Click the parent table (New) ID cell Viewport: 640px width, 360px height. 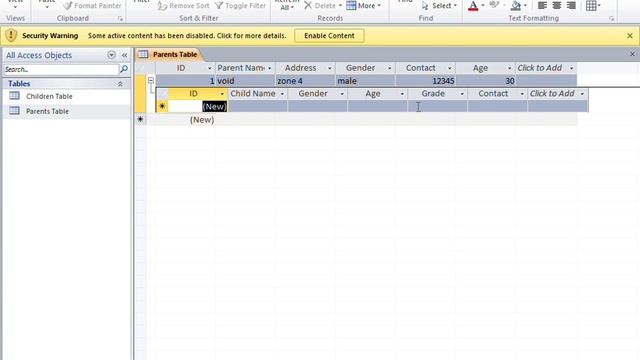186,120
